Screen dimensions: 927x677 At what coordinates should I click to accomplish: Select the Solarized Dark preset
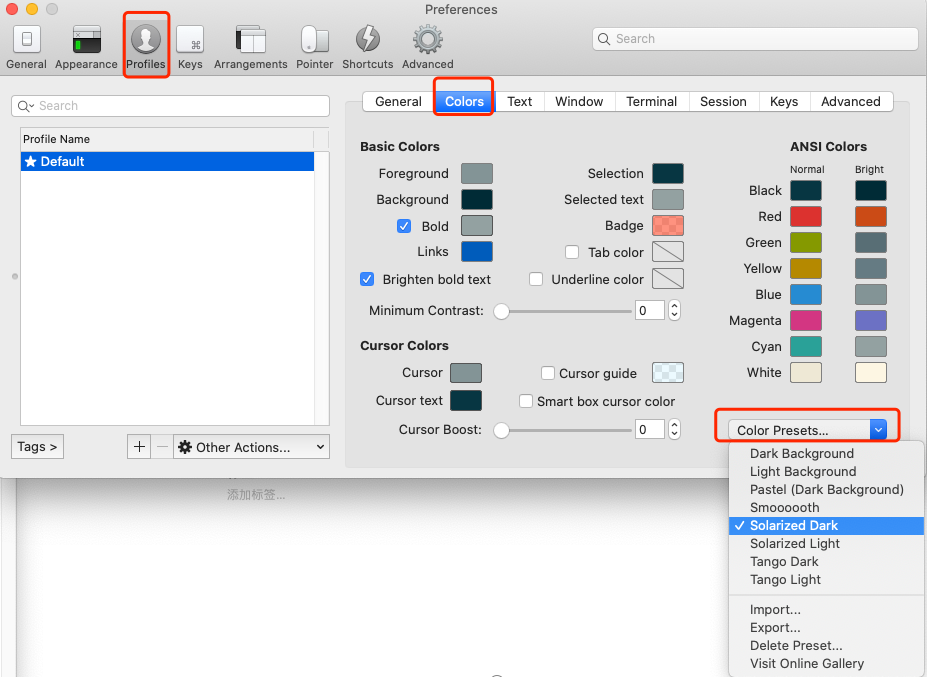826,526
